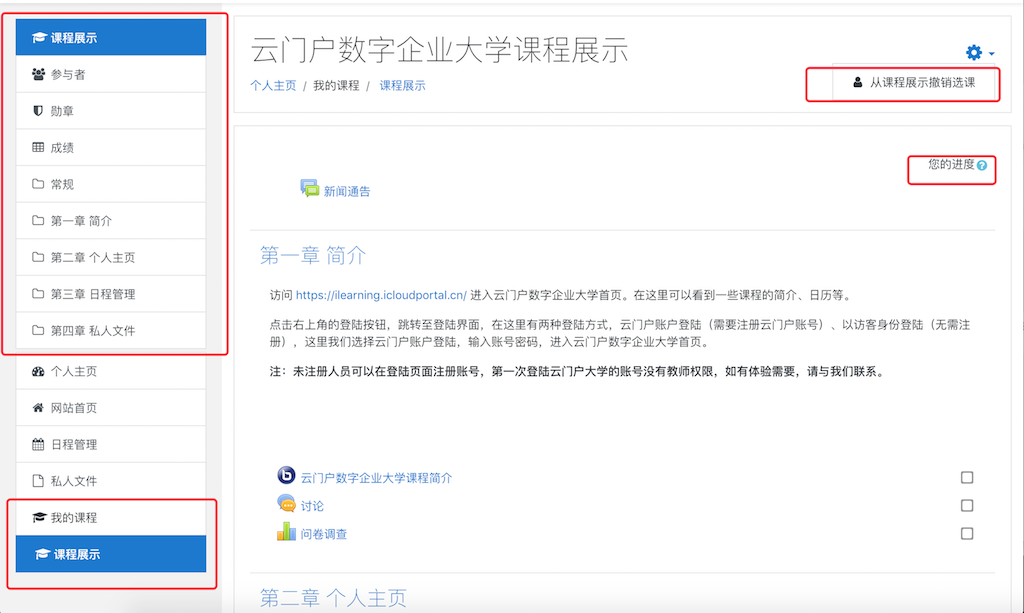Select 常规 in the sidebar
Viewport: 1024px width, 613px height.
click(x=111, y=184)
